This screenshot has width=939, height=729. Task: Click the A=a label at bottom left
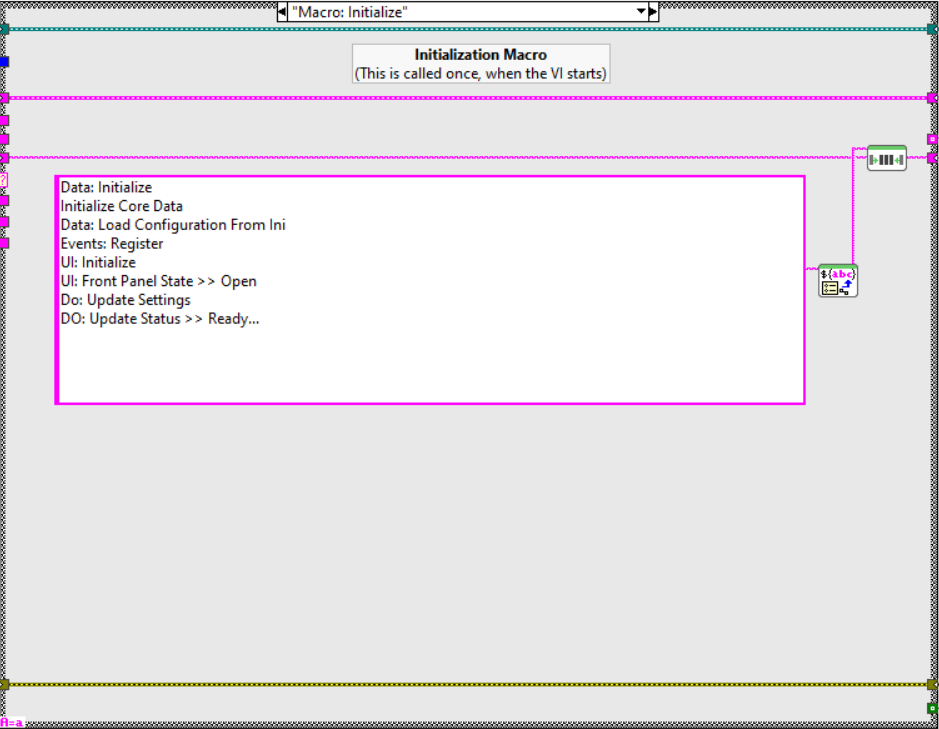click(x=12, y=722)
